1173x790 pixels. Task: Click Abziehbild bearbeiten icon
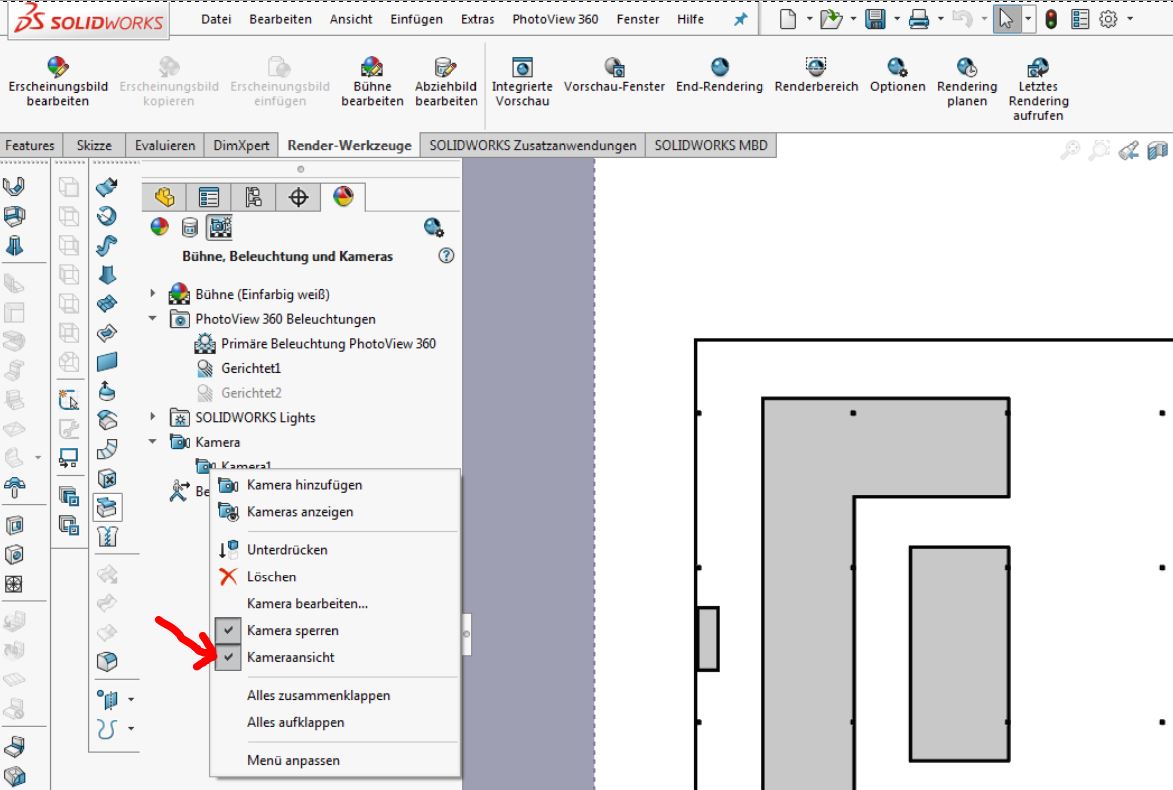pyautogui.click(x=446, y=67)
